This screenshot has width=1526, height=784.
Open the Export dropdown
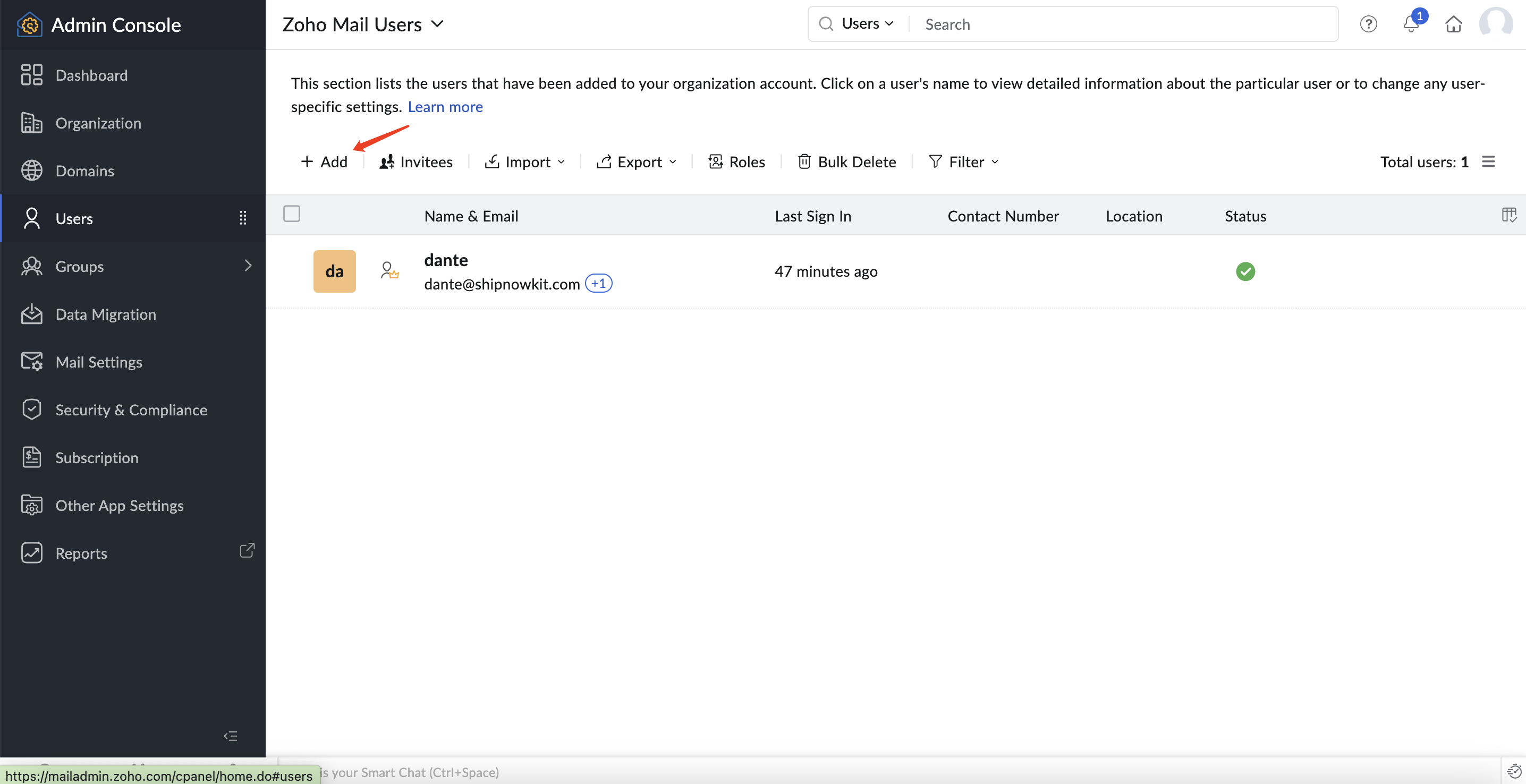coord(637,161)
